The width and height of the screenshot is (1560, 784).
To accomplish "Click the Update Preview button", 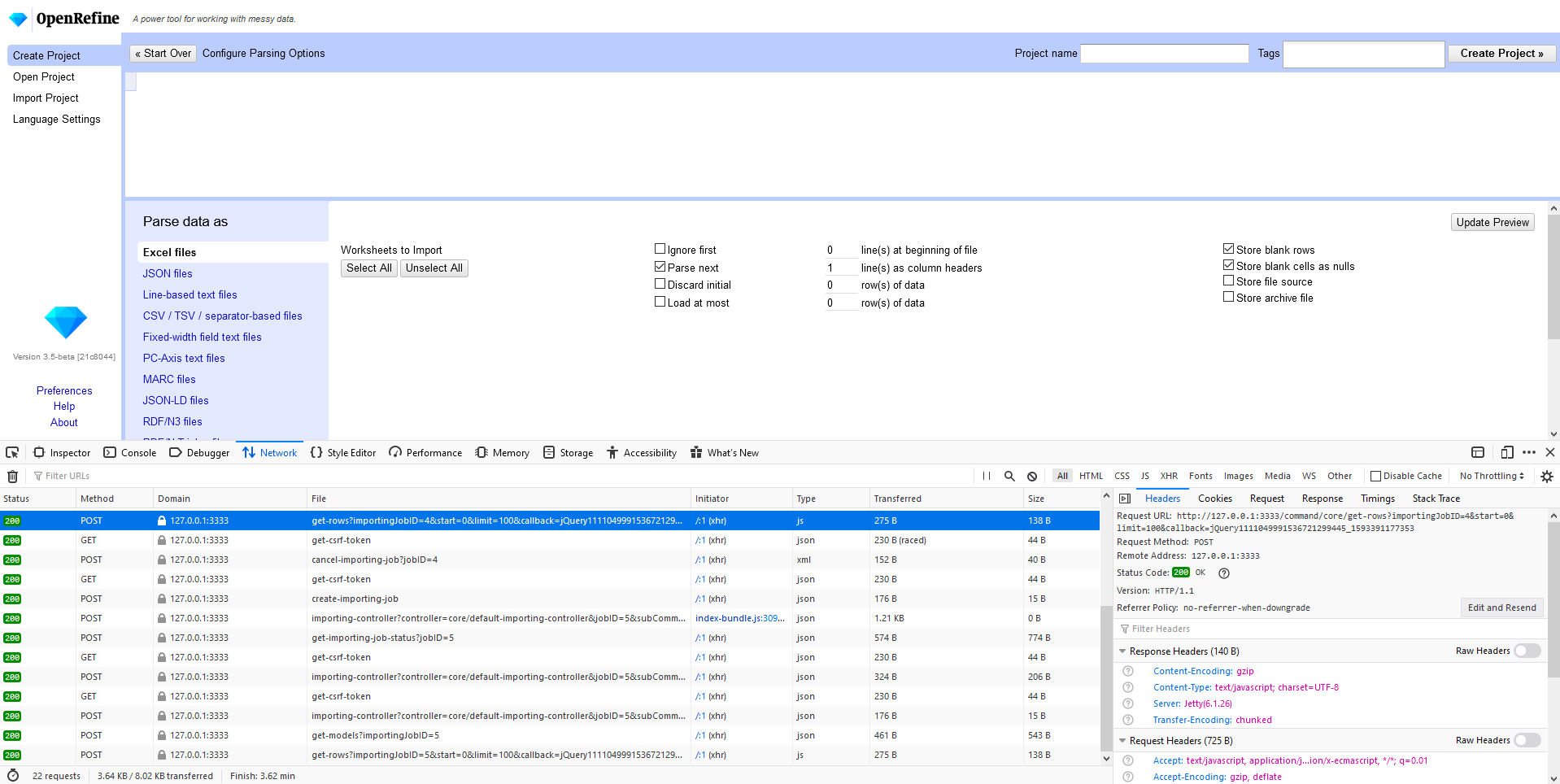I will click(x=1492, y=222).
